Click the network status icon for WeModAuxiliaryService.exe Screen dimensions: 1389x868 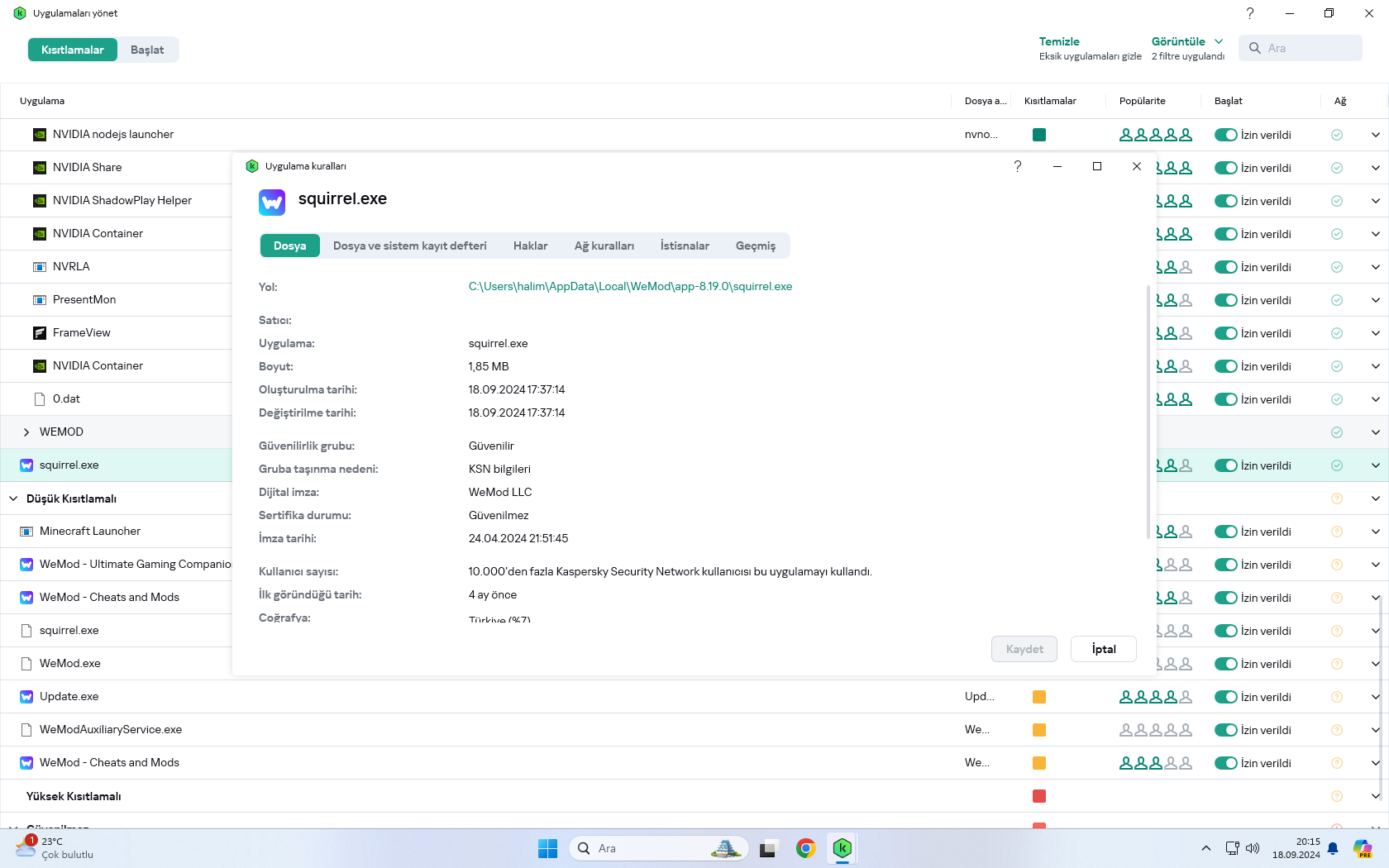click(1337, 730)
